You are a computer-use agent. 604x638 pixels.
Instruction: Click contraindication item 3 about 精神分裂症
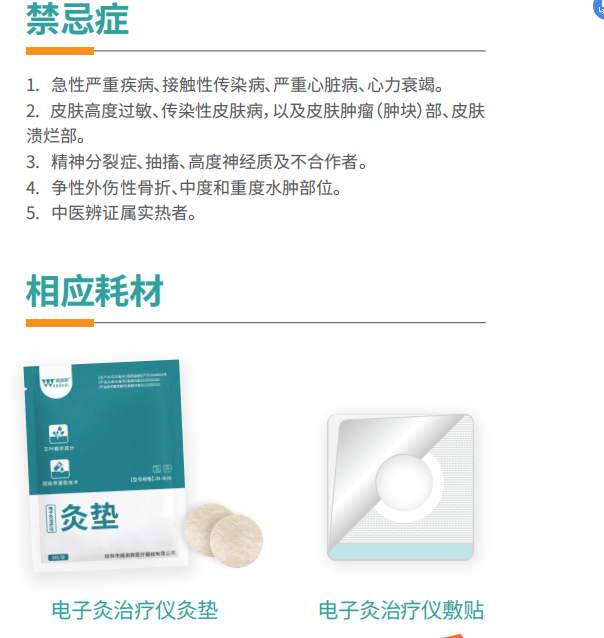click(197, 162)
